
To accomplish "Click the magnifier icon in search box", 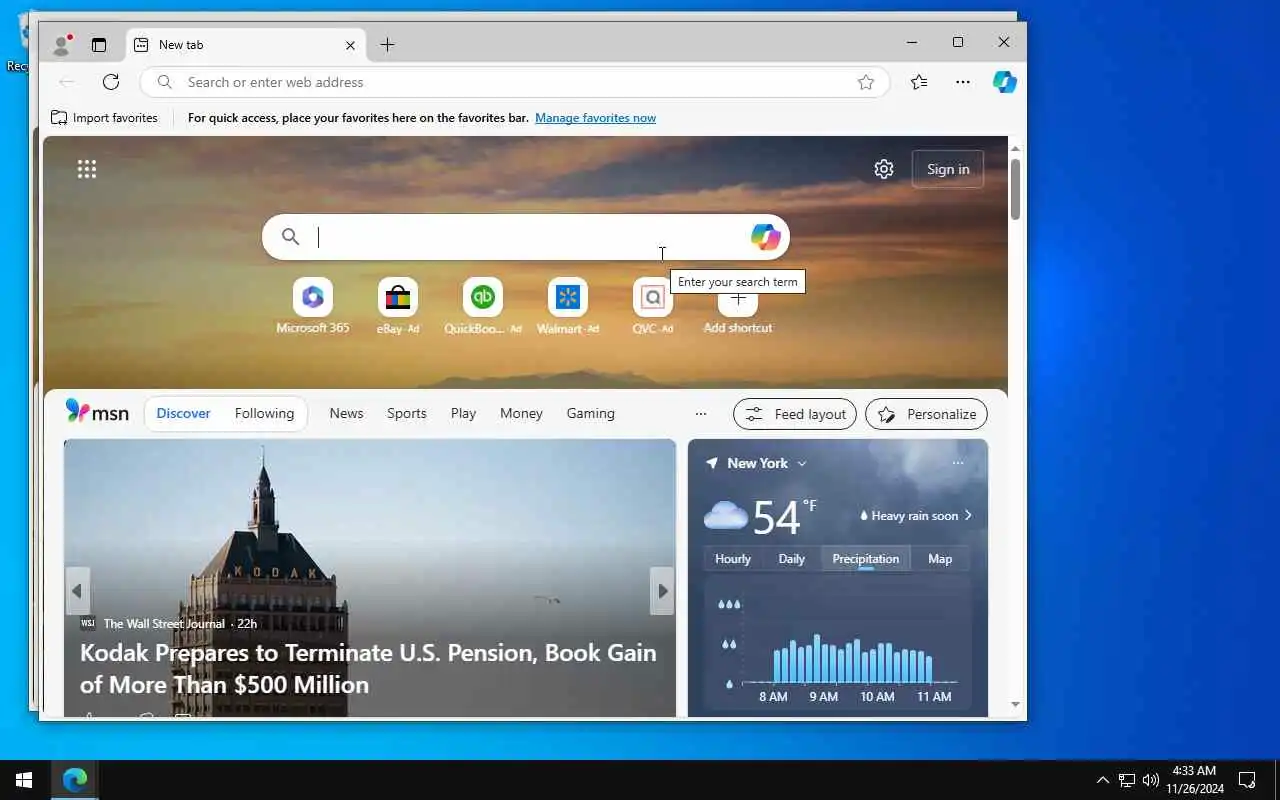I will (290, 237).
